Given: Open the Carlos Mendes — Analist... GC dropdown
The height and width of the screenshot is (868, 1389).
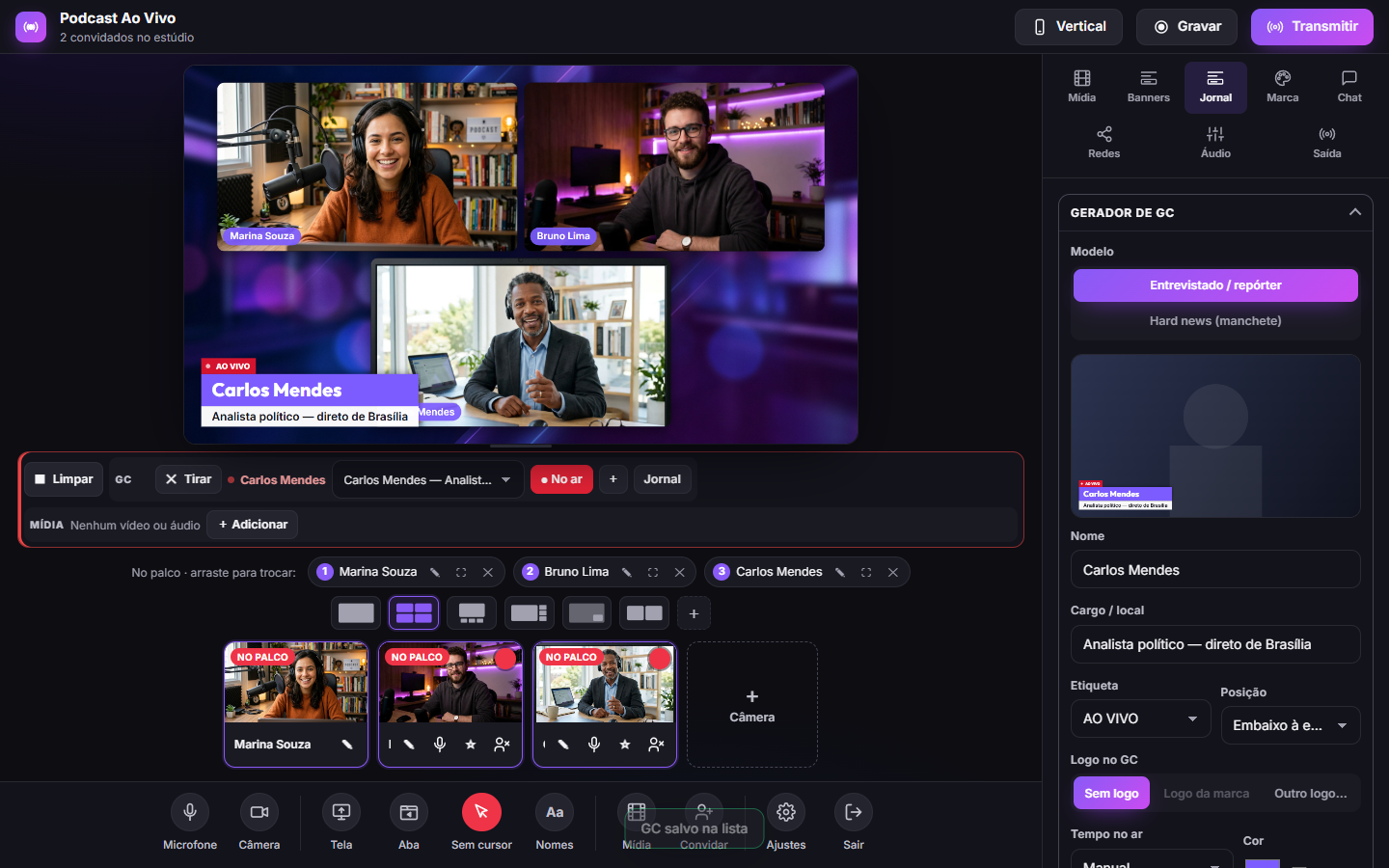Looking at the screenshot, I should pos(427,479).
